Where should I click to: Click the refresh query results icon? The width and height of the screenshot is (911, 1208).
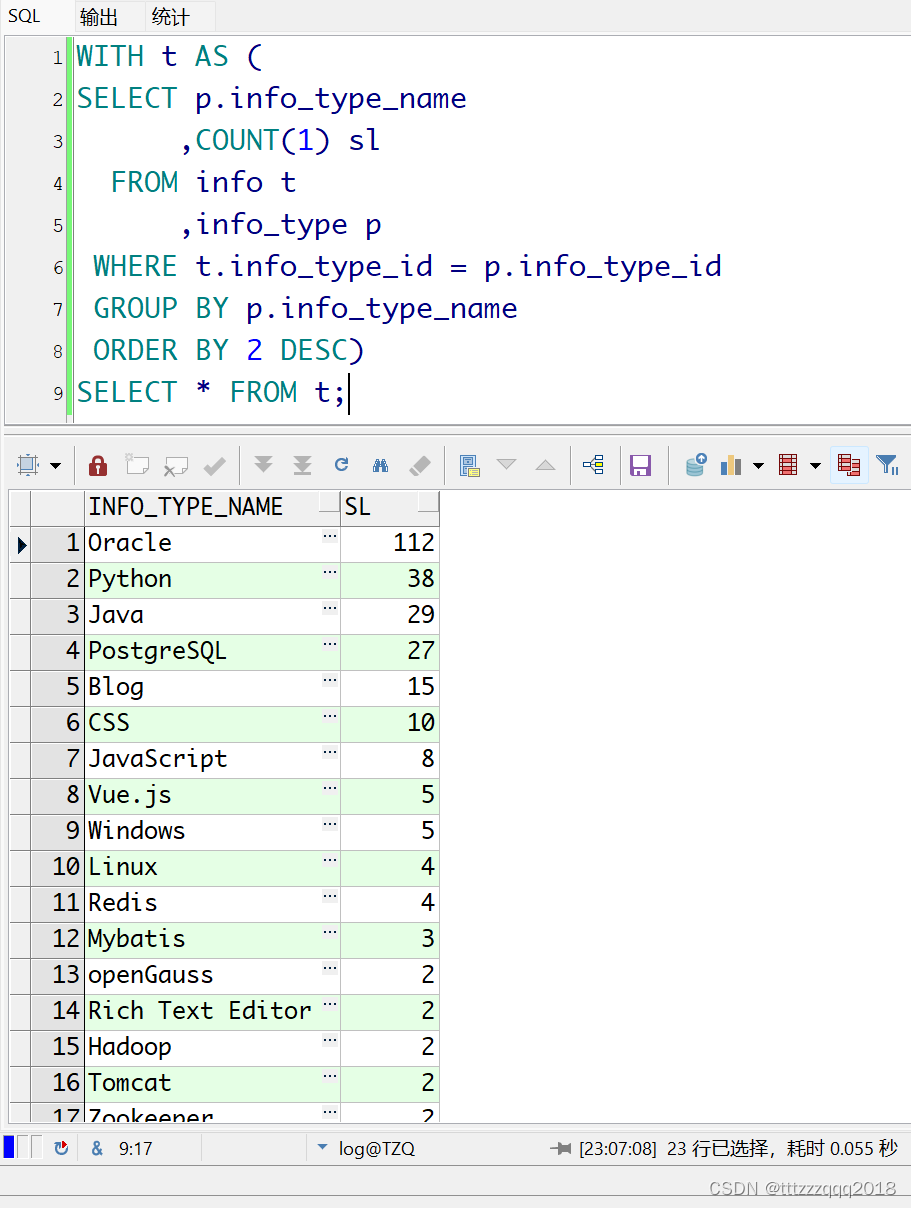click(x=341, y=465)
